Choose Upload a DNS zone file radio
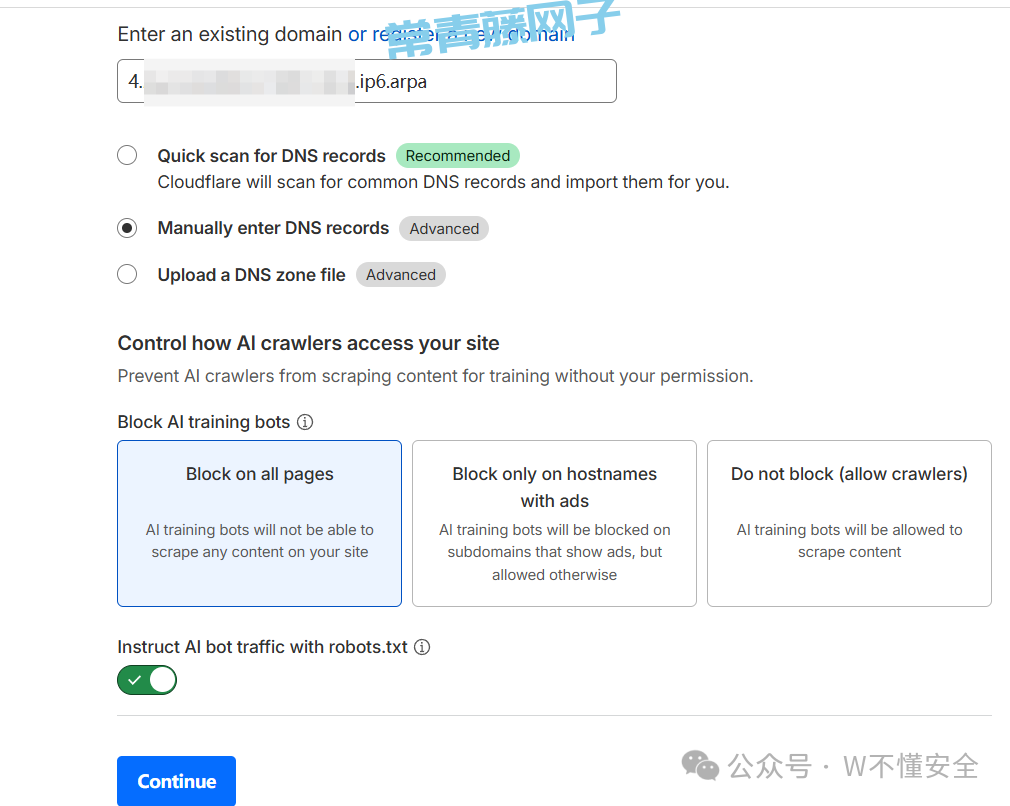1010x806 pixels. tap(127, 274)
